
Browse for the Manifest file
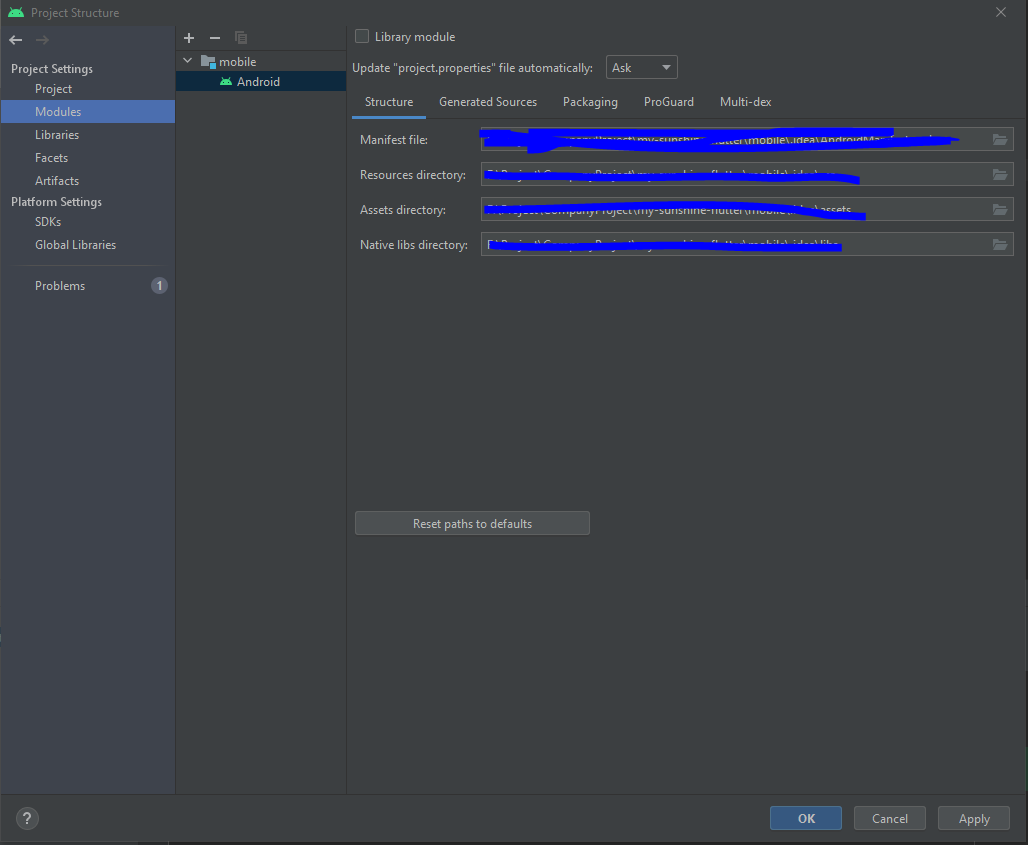pos(999,140)
